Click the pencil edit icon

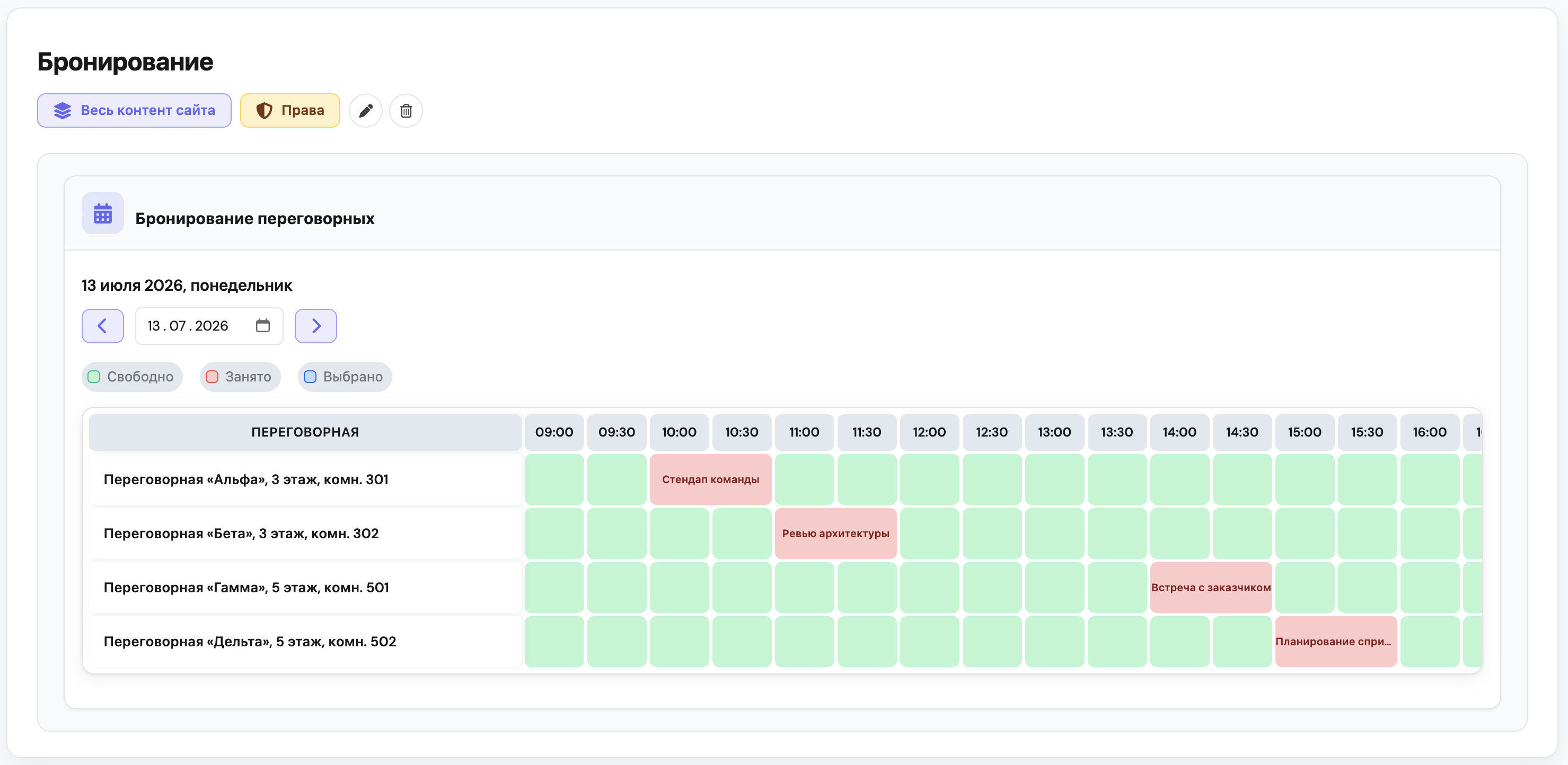pyautogui.click(x=365, y=111)
